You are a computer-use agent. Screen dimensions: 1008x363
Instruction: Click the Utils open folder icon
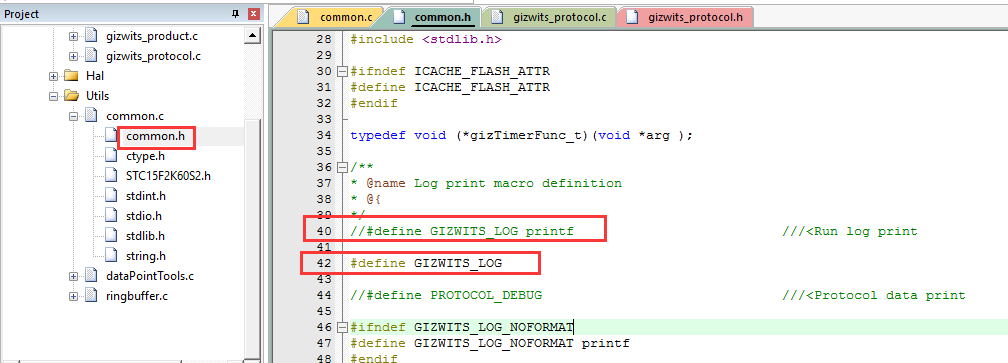click(71, 96)
